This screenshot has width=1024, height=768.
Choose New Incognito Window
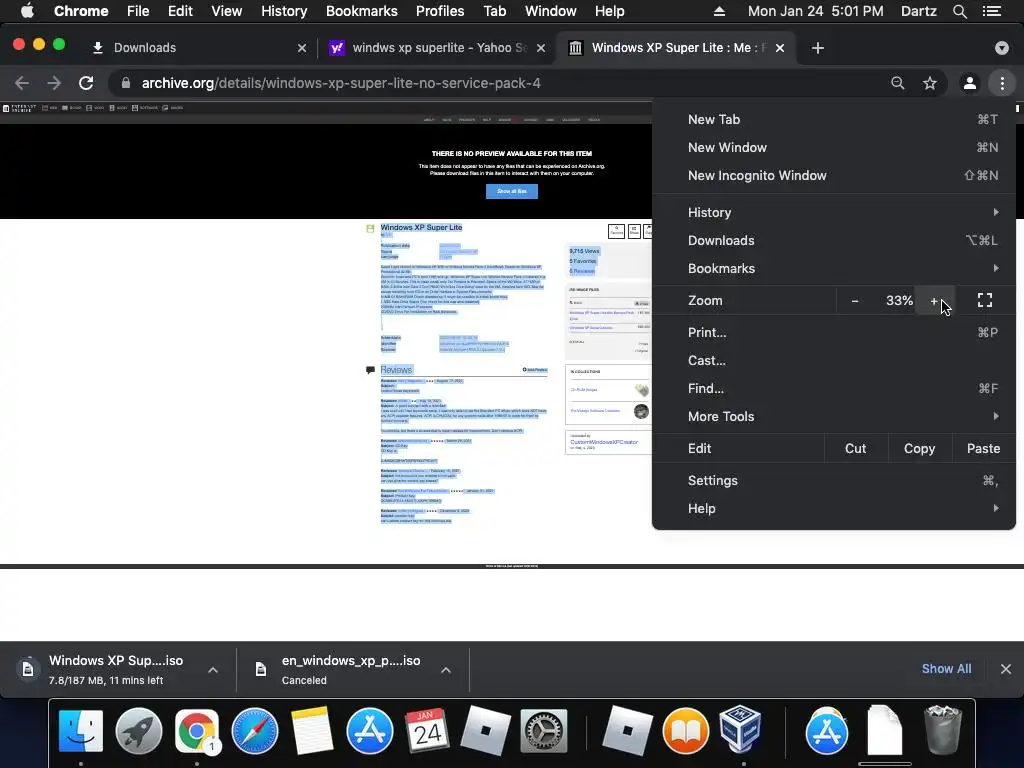[834, 176]
